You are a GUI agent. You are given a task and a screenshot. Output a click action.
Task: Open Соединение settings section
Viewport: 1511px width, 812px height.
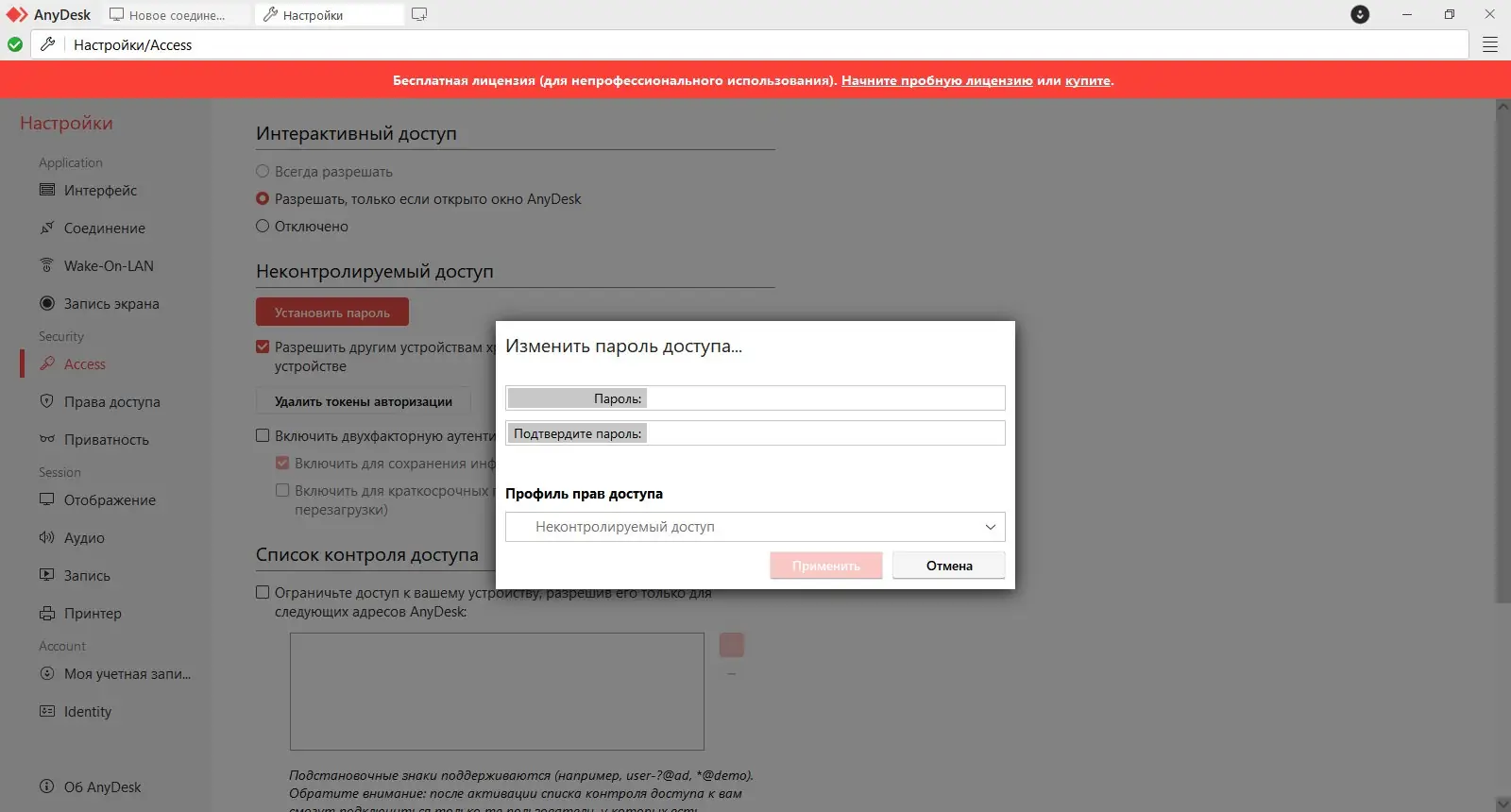pyautogui.click(x=105, y=228)
